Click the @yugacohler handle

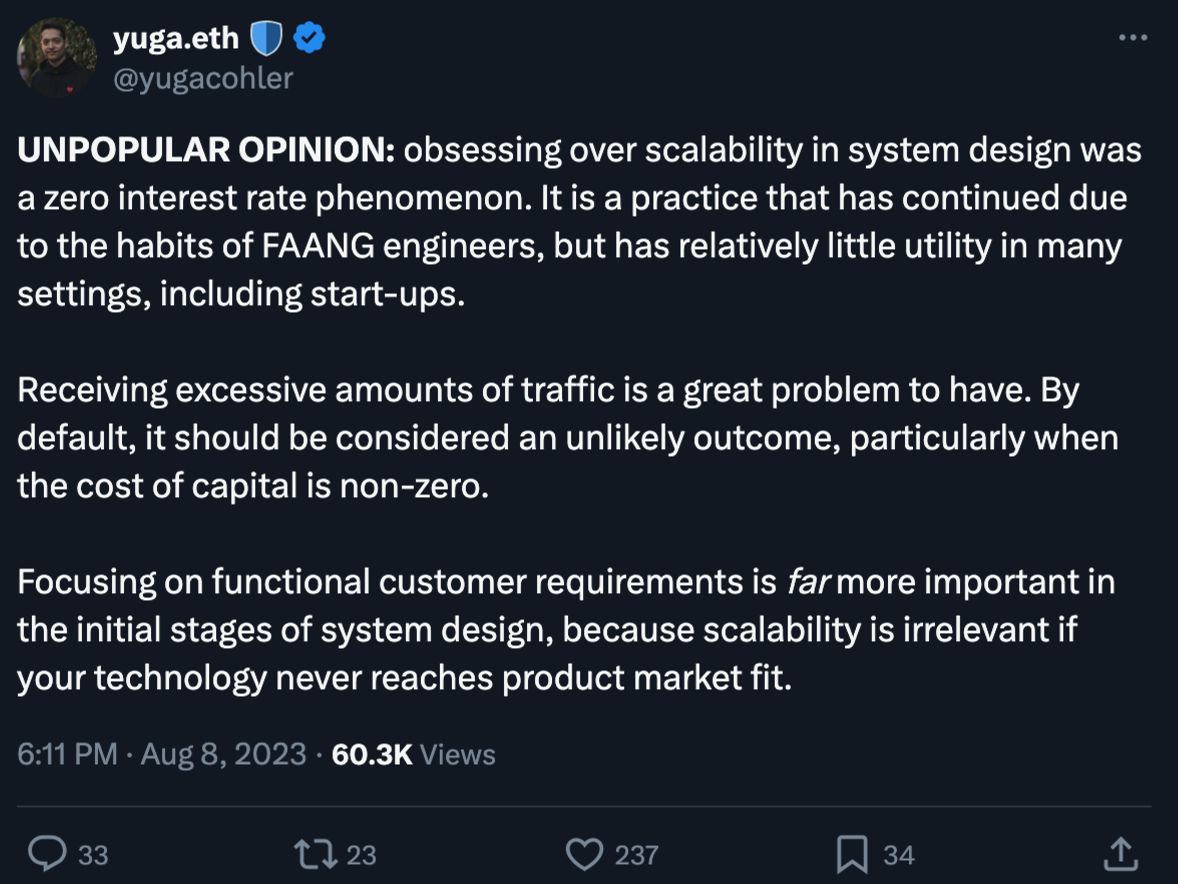[203, 78]
